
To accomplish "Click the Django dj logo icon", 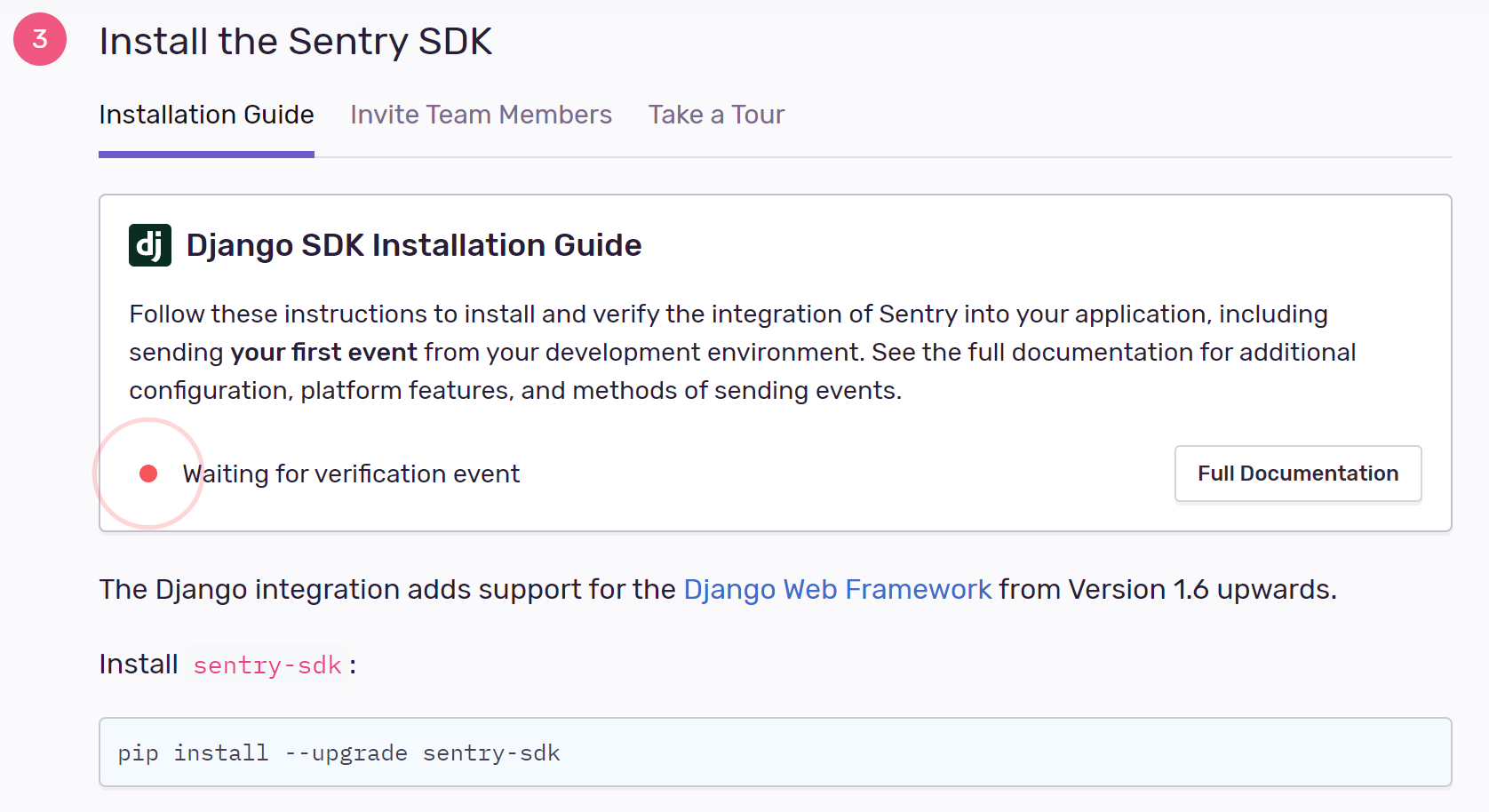I will [149, 245].
